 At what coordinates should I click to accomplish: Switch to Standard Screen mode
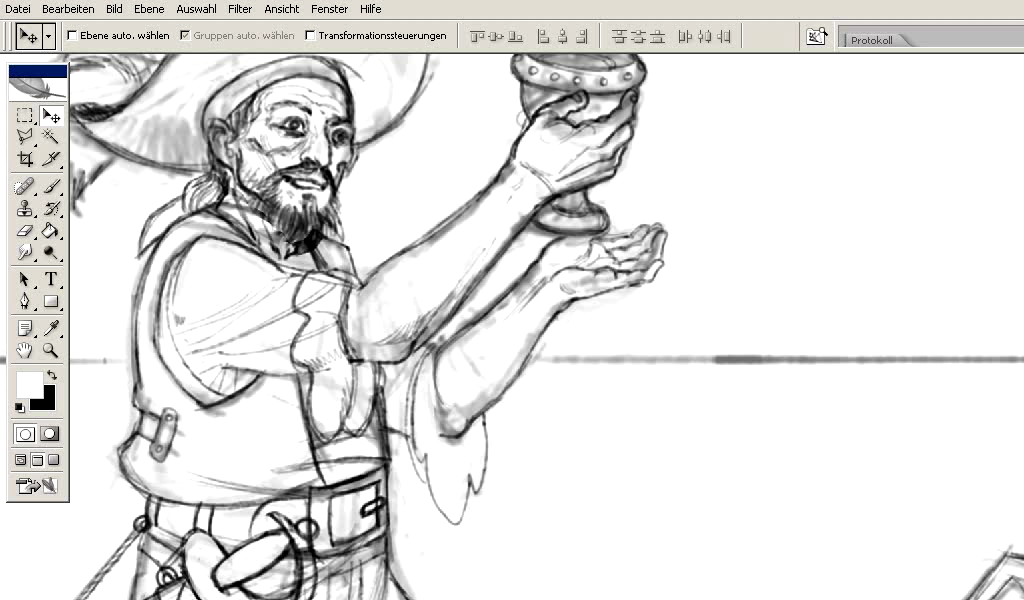point(21,460)
